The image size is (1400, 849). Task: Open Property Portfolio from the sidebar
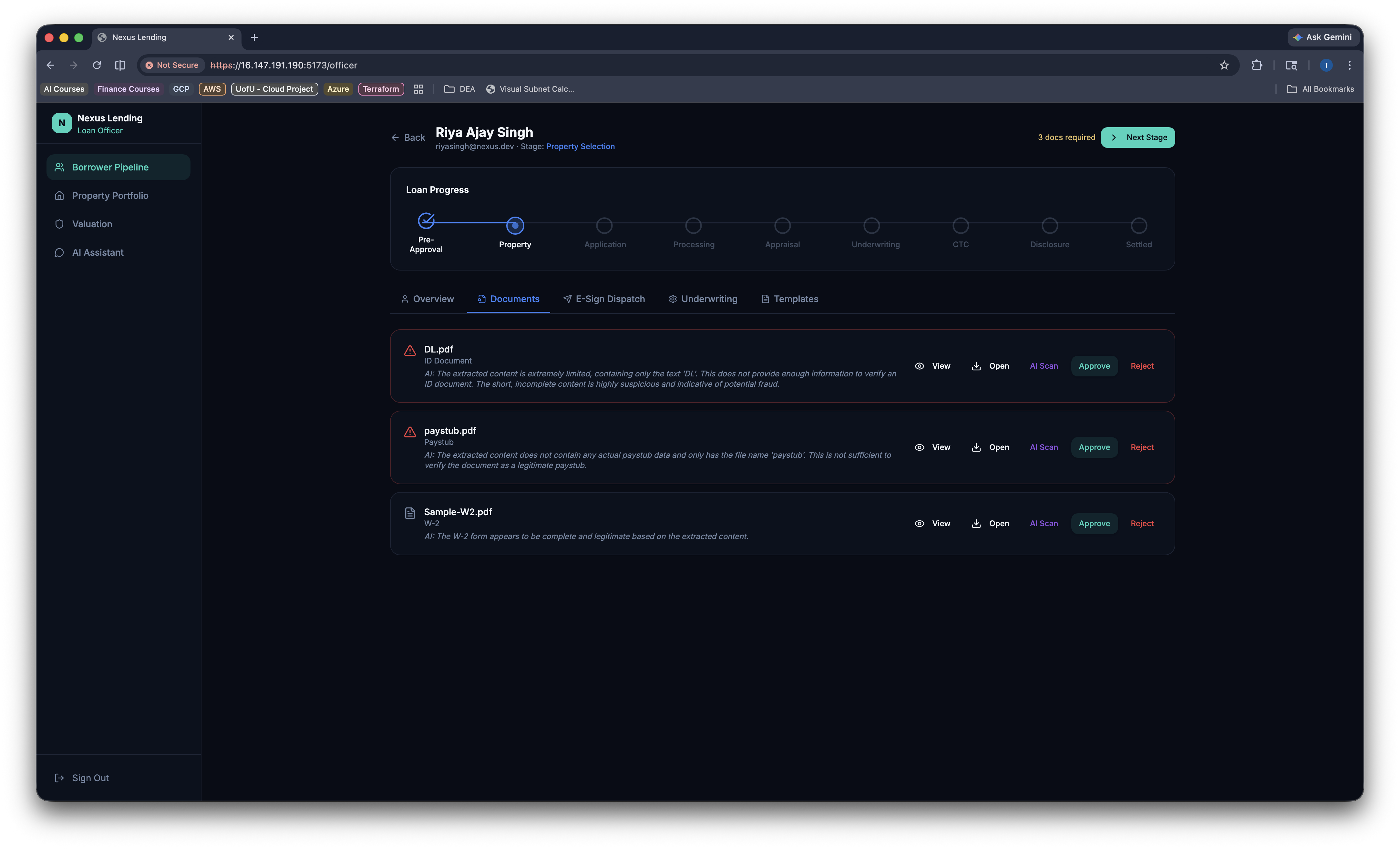(110, 195)
